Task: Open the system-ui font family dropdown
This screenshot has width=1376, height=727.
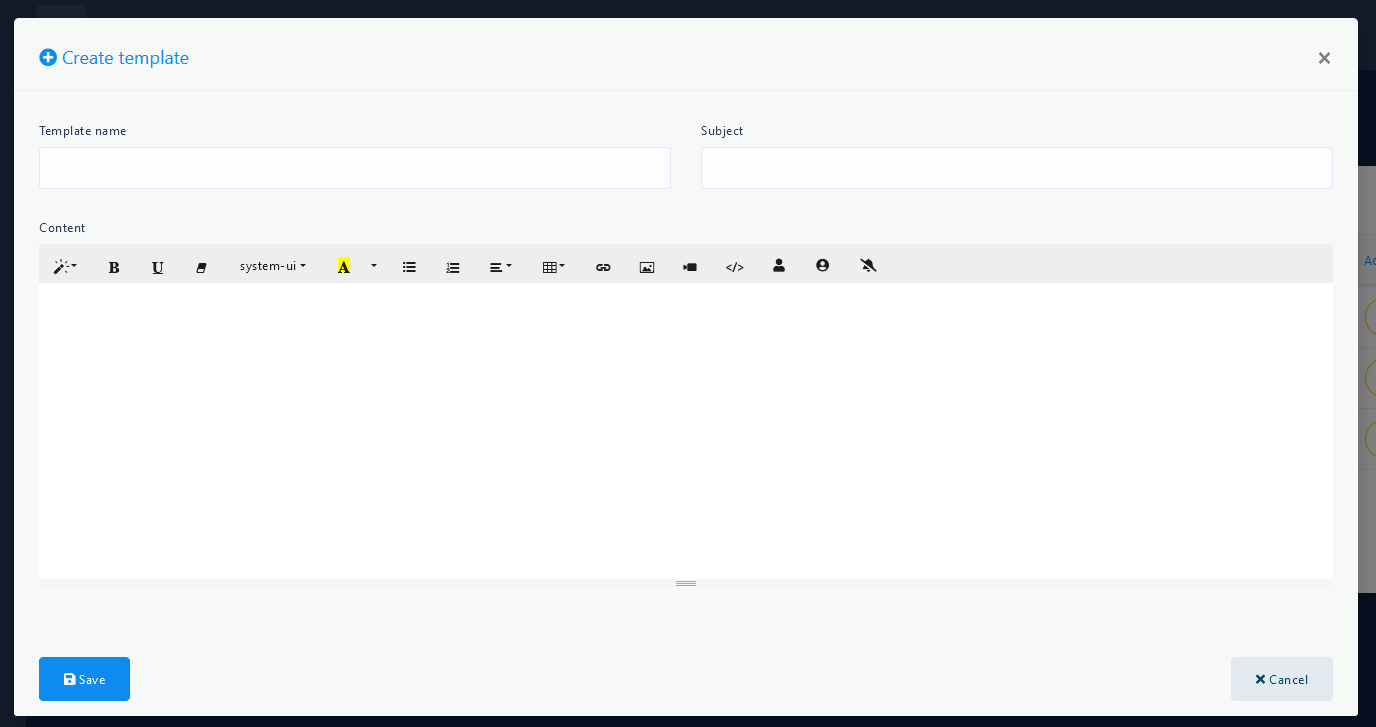Action: pos(272,266)
